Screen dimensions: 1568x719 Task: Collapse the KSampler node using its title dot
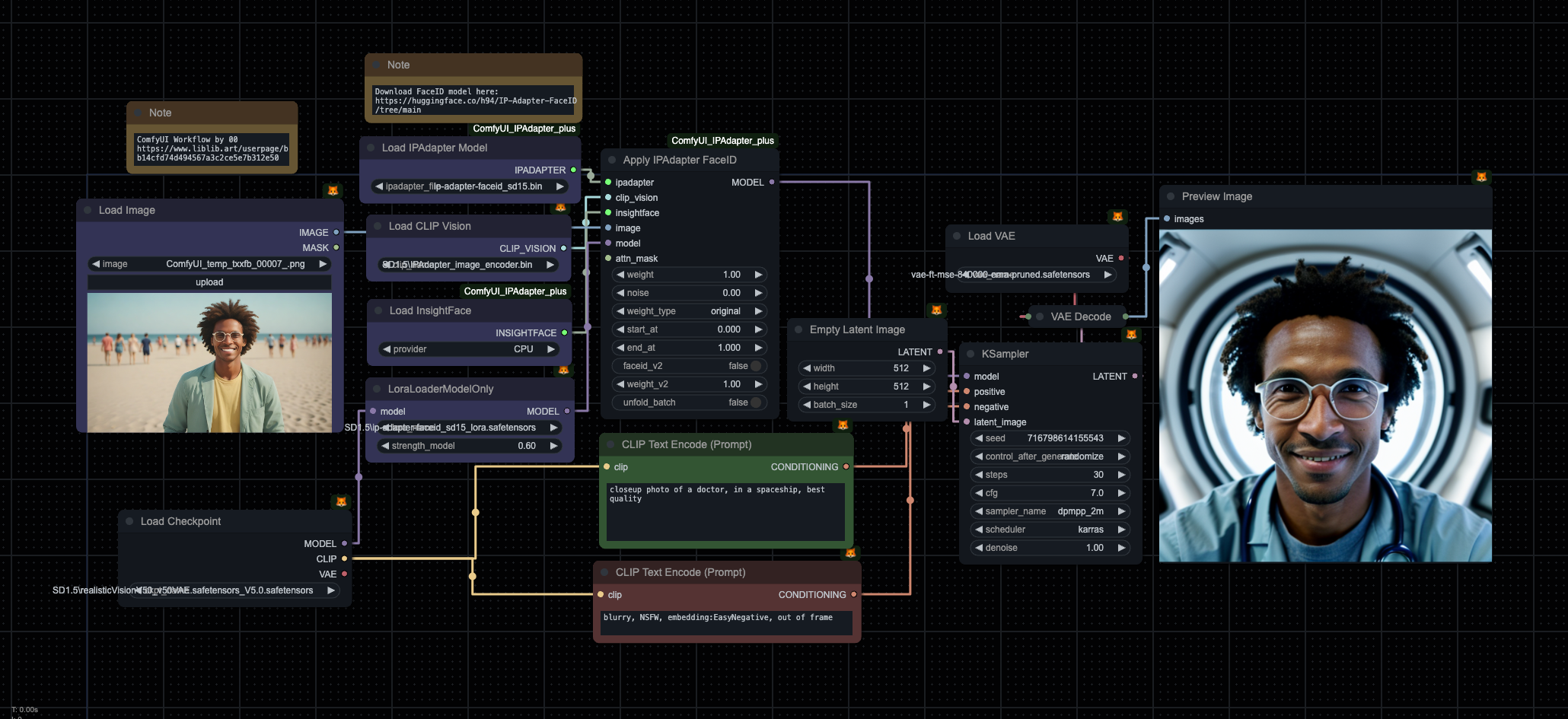[970, 354]
